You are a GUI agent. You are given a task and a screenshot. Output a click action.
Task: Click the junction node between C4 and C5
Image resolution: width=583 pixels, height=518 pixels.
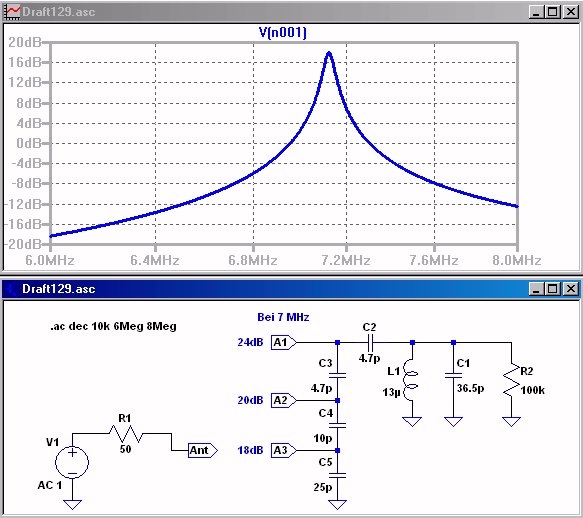click(x=337, y=450)
